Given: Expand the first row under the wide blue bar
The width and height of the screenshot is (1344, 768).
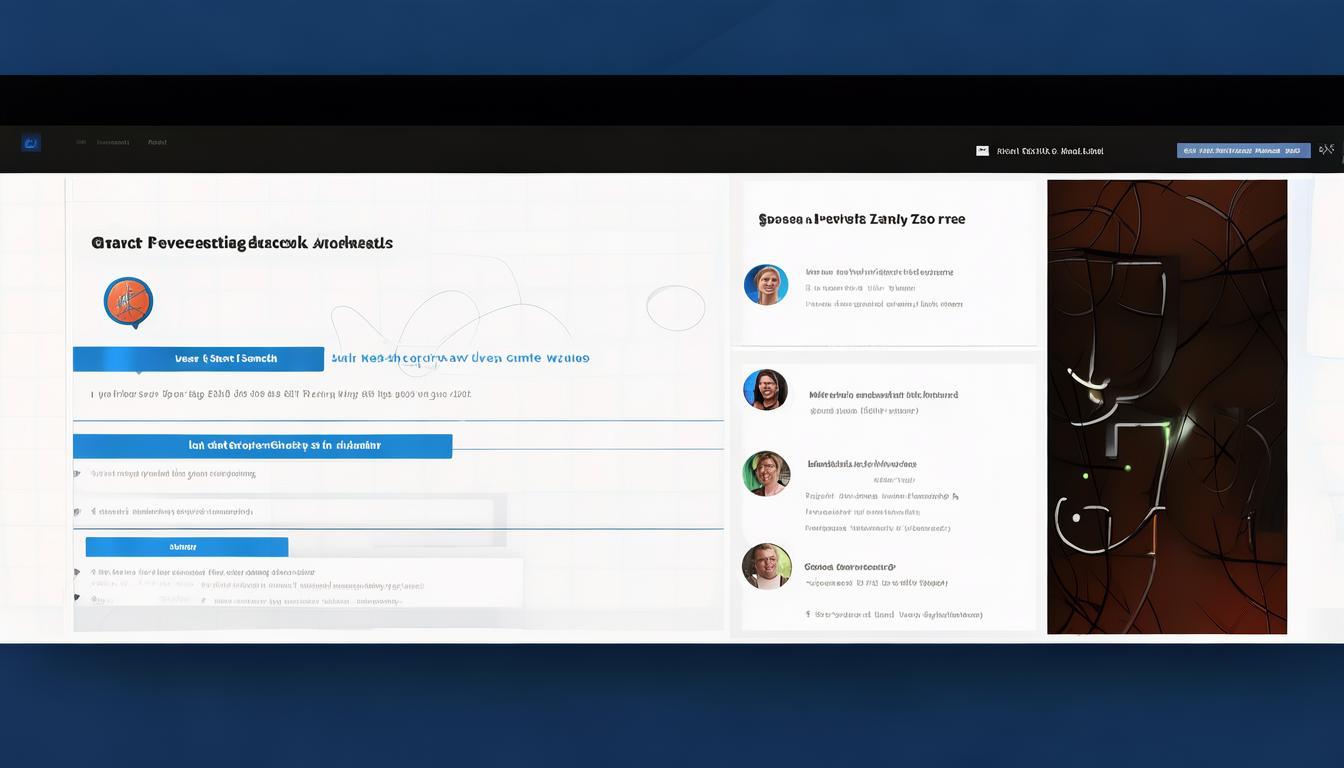Looking at the screenshot, I should pos(77,474).
